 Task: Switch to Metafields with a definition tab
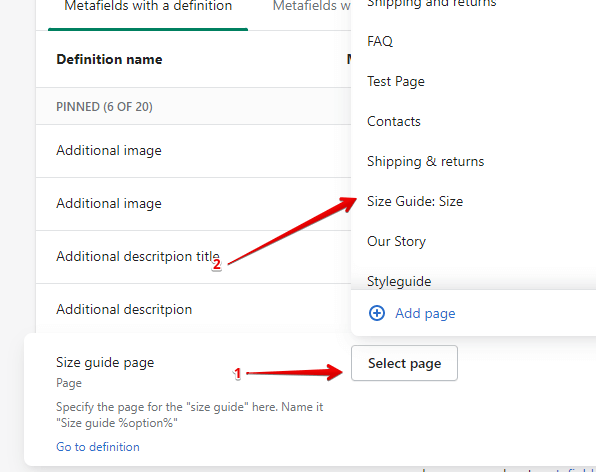pos(148,7)
